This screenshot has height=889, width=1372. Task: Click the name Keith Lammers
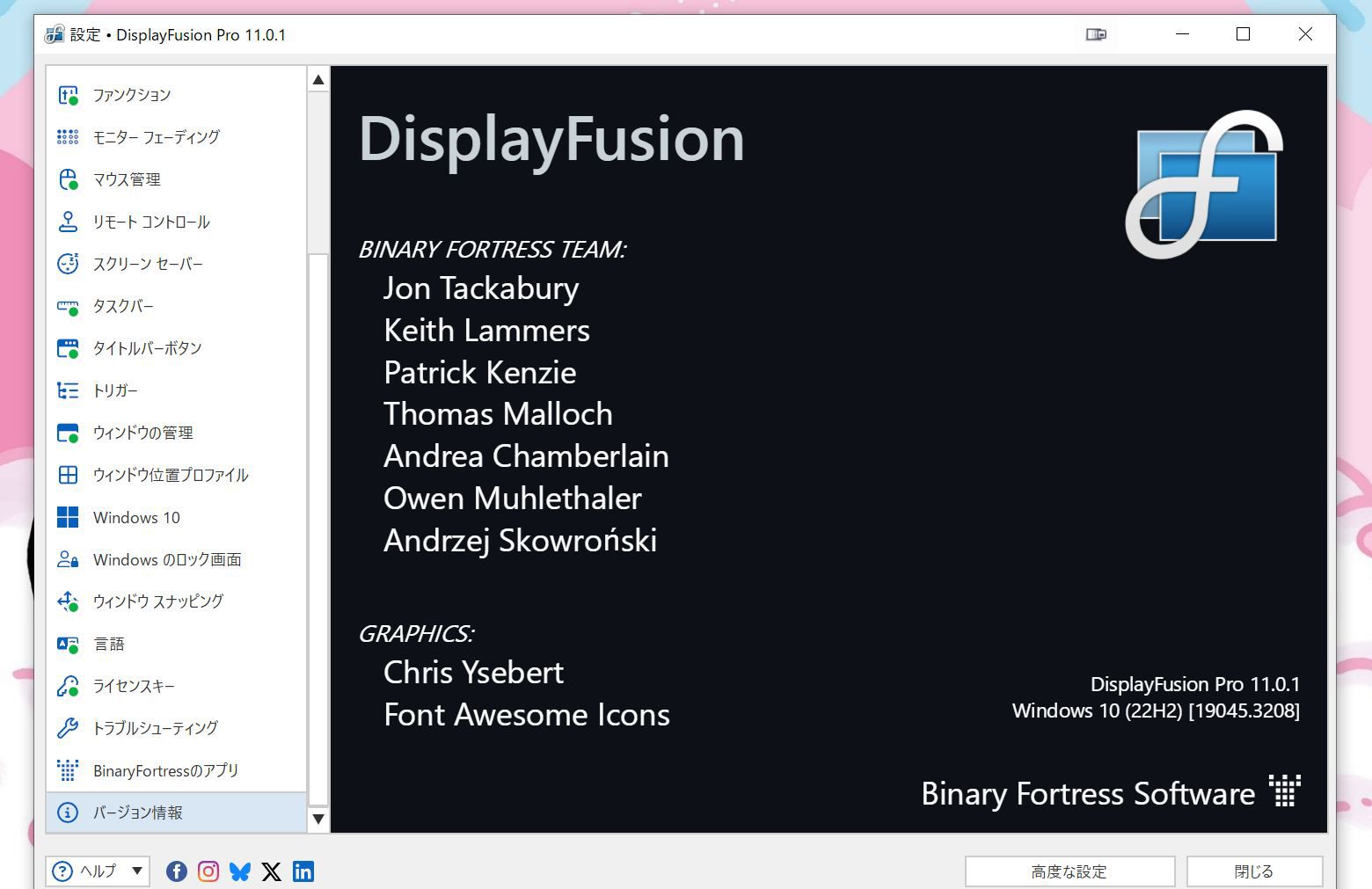click(486, 331)
